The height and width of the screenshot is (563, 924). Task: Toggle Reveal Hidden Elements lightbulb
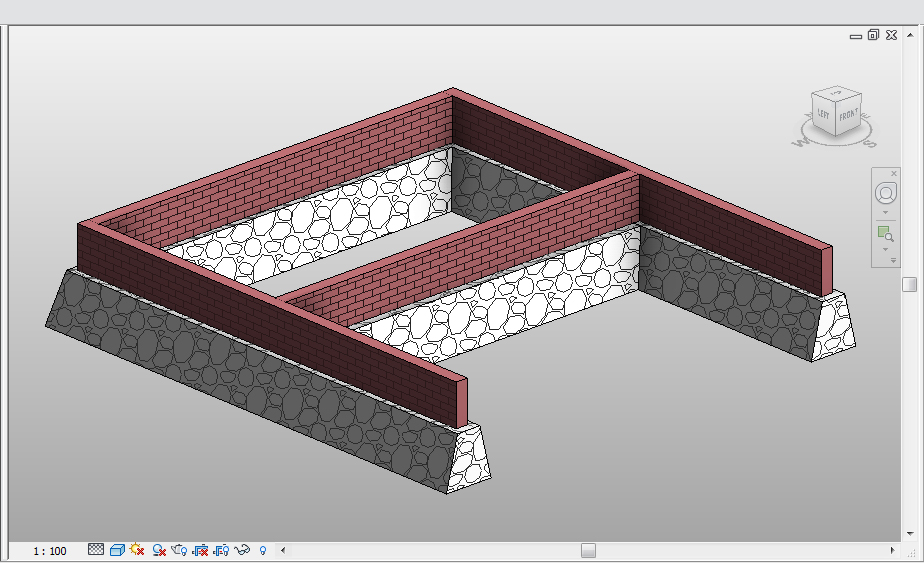(x=263, y=550)
